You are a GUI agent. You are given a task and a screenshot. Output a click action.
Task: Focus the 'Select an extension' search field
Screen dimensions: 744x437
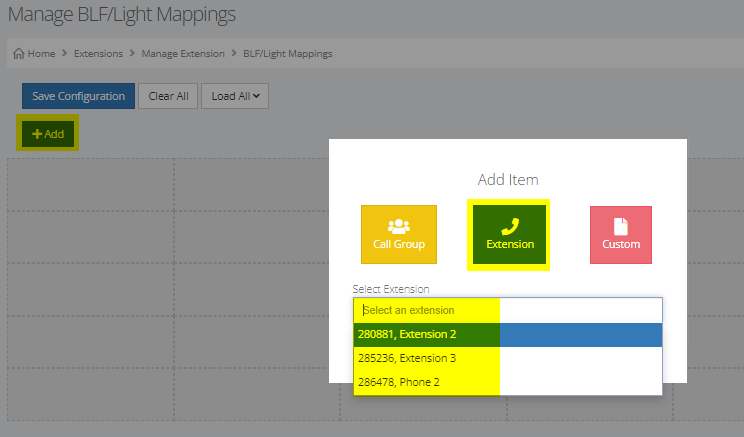pyautogui.click(x=507, y=310)
